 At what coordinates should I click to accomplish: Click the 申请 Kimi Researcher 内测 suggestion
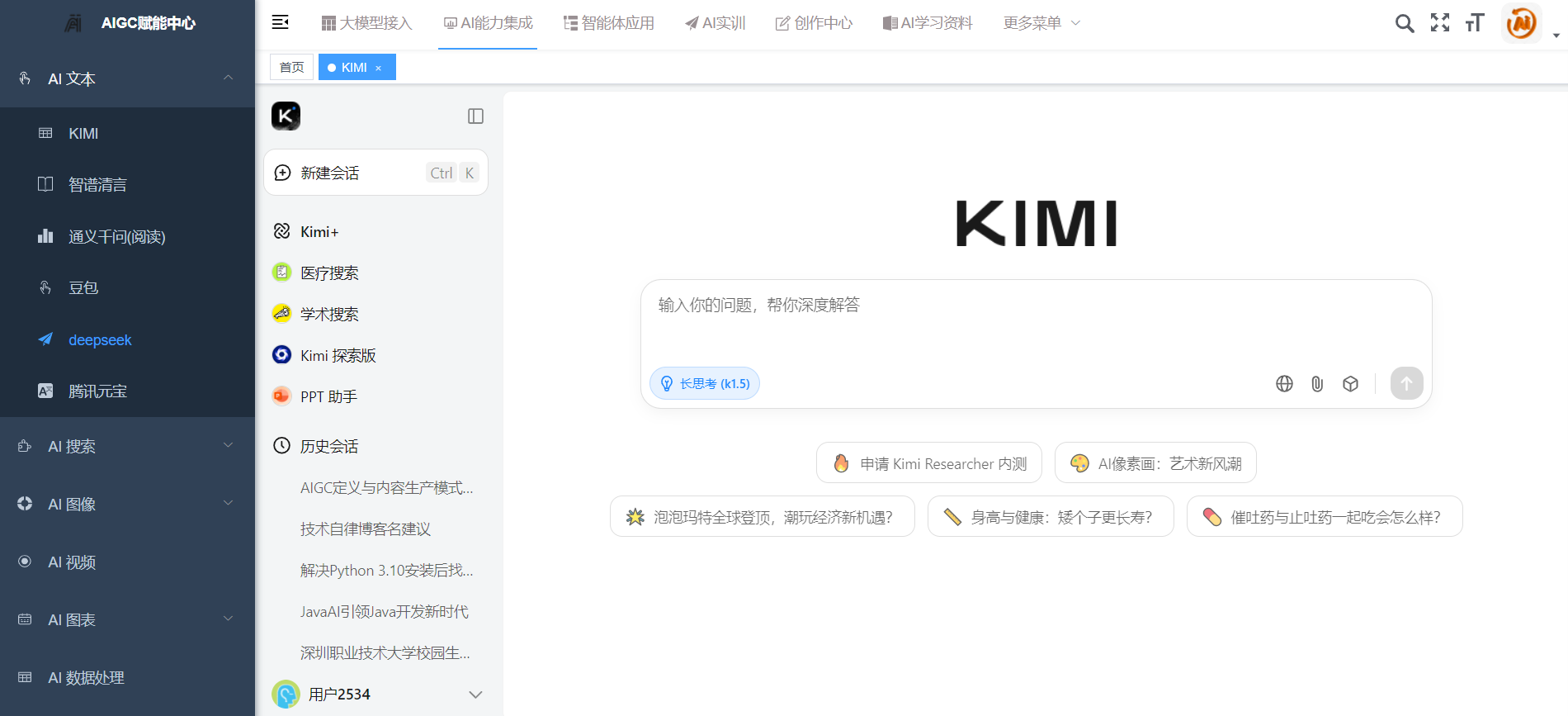[929, 463]
